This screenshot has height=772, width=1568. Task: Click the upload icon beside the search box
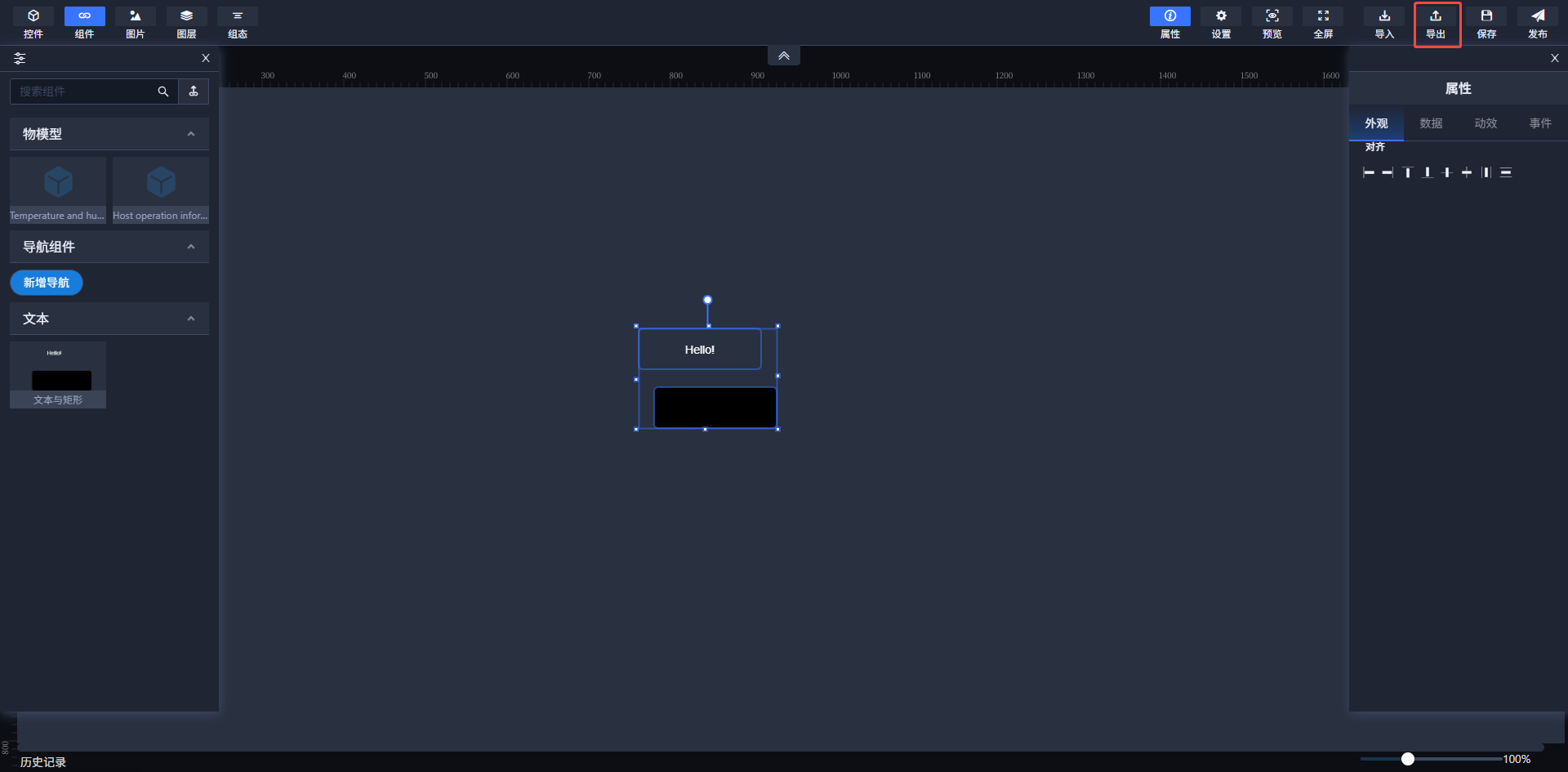(x=194, y=91)
